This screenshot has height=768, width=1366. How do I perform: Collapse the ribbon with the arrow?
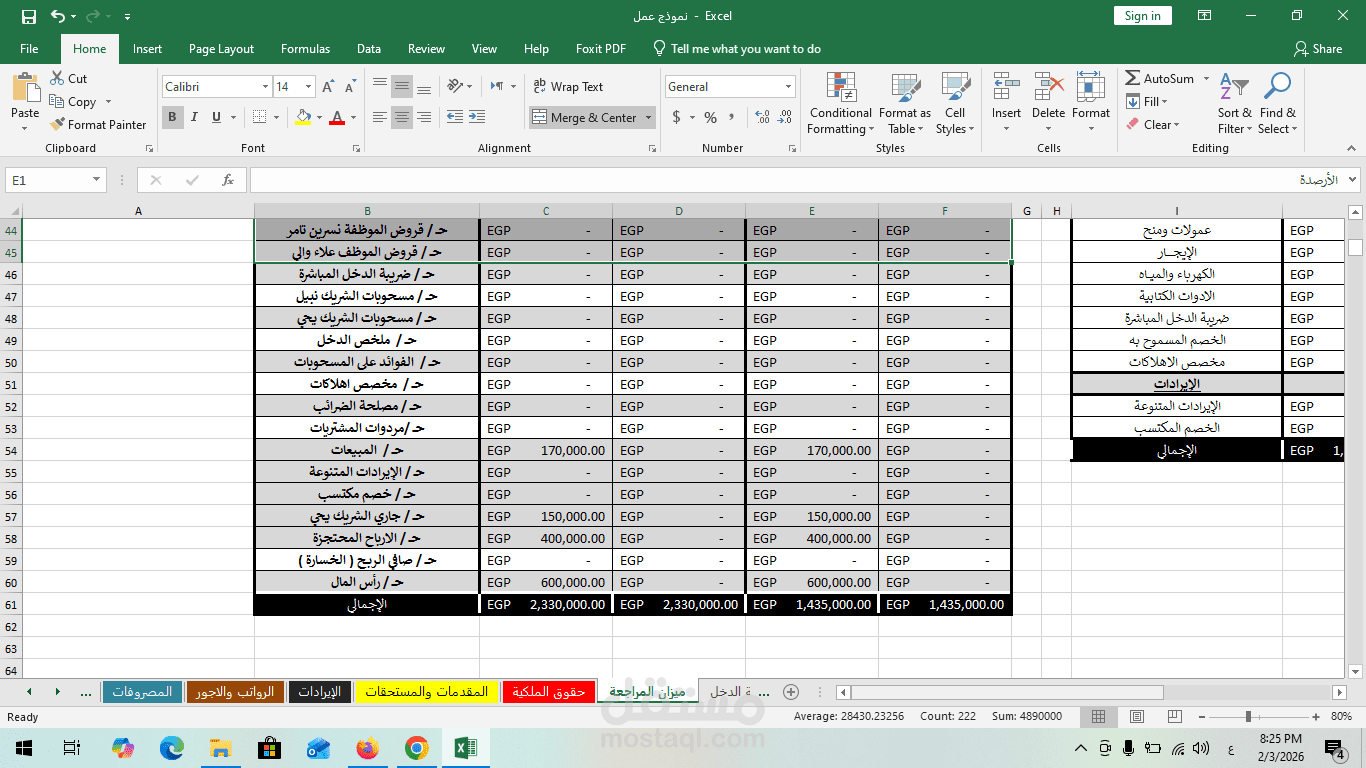pyautogui.click(x=1353, y=149)
